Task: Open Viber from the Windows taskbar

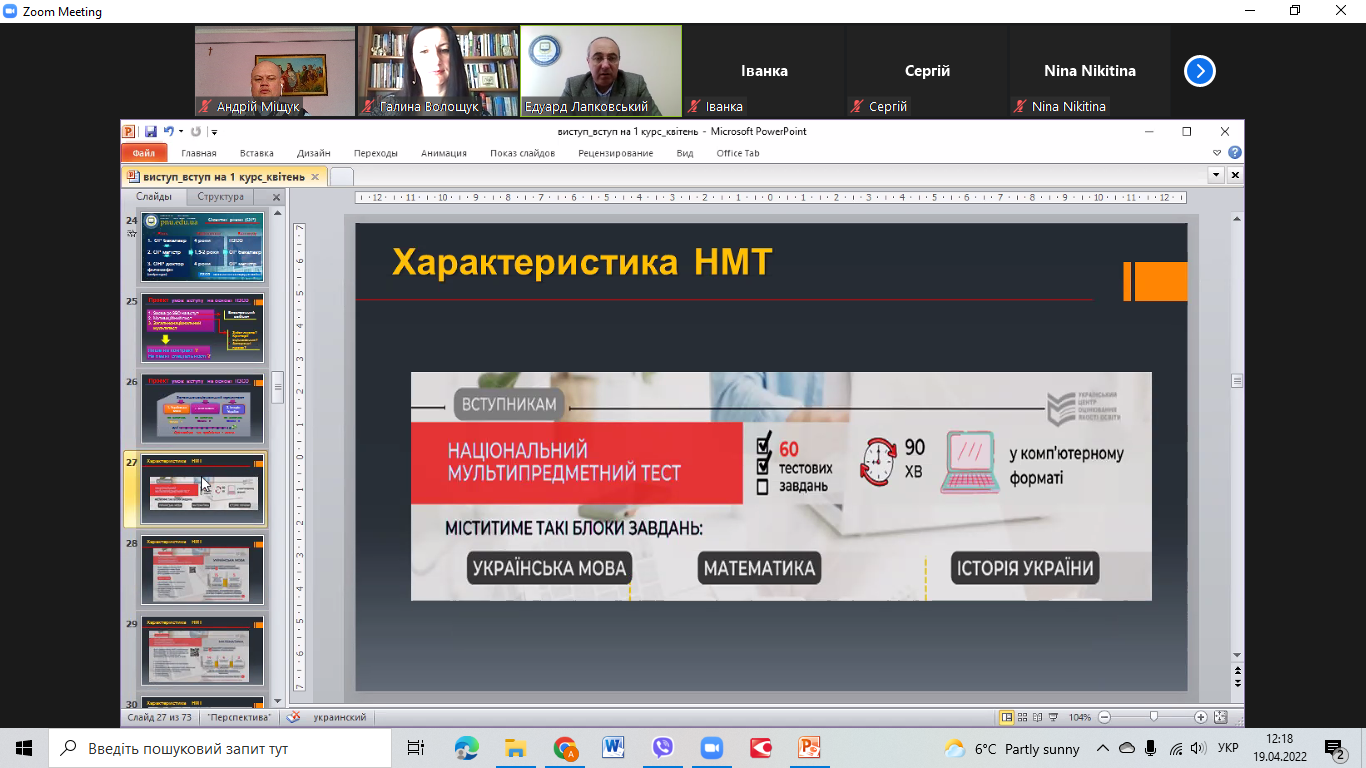Action: coord(663,748)
